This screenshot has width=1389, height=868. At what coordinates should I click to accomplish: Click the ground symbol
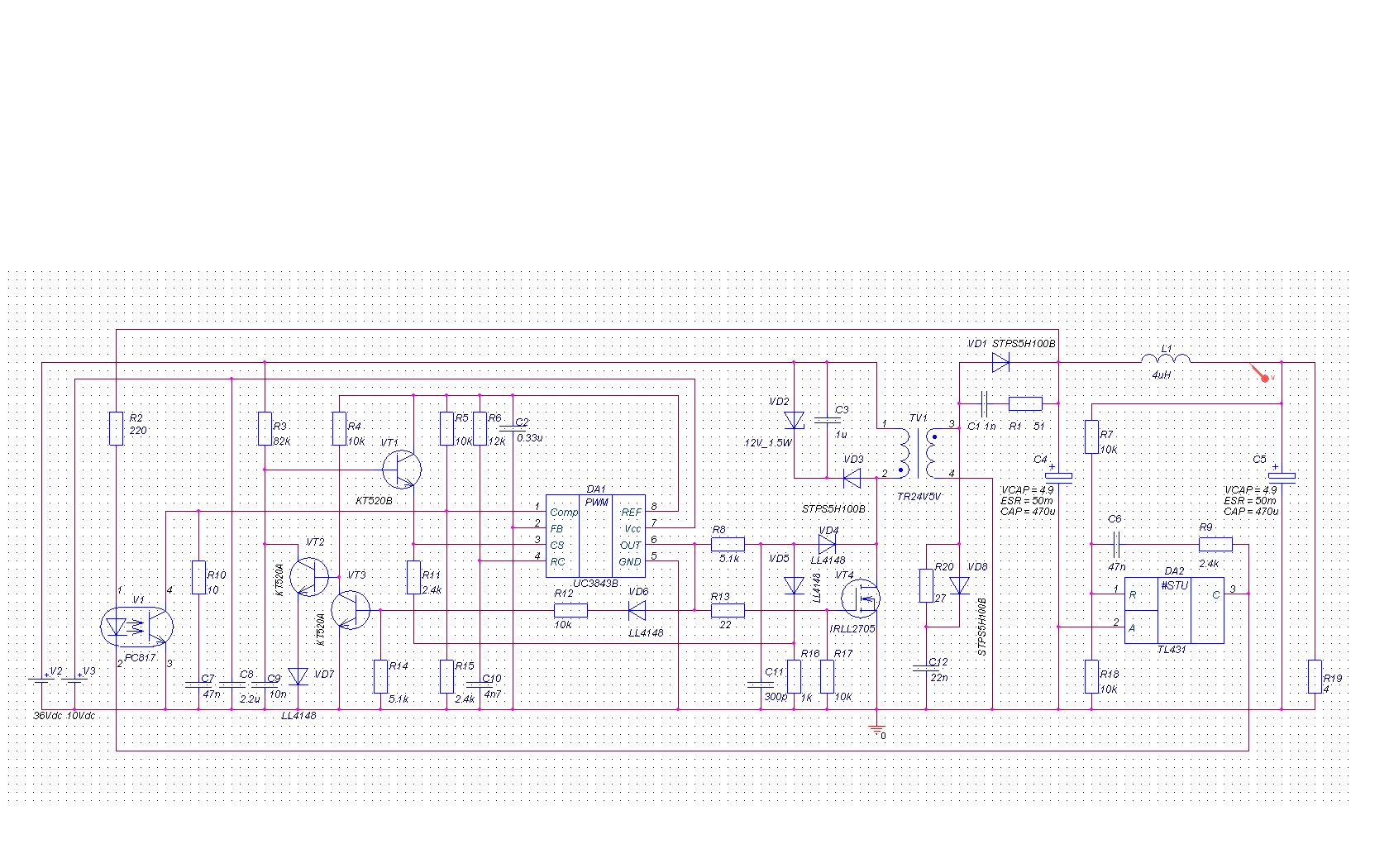click(876, 728)
